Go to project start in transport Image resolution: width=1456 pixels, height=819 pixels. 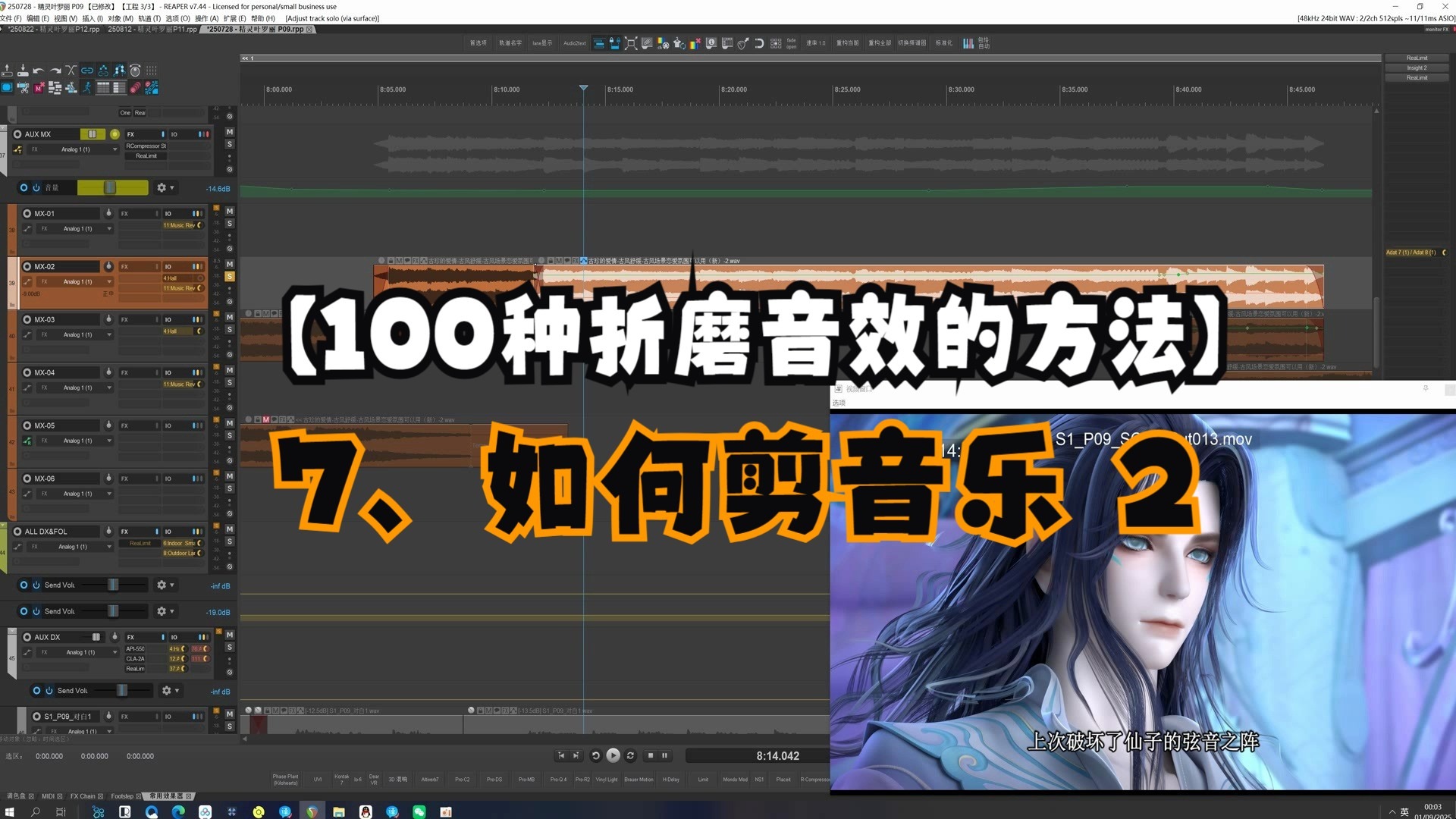click(561, 755)
